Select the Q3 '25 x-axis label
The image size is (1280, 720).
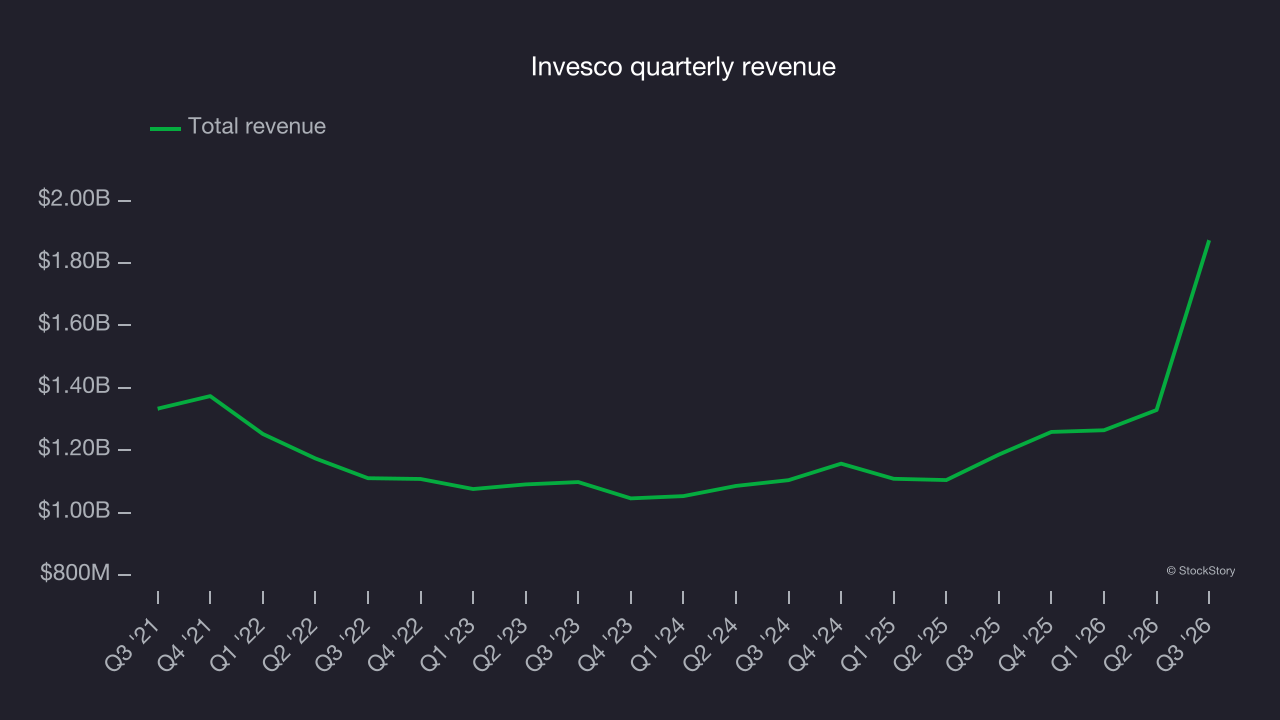pos(973,642)
